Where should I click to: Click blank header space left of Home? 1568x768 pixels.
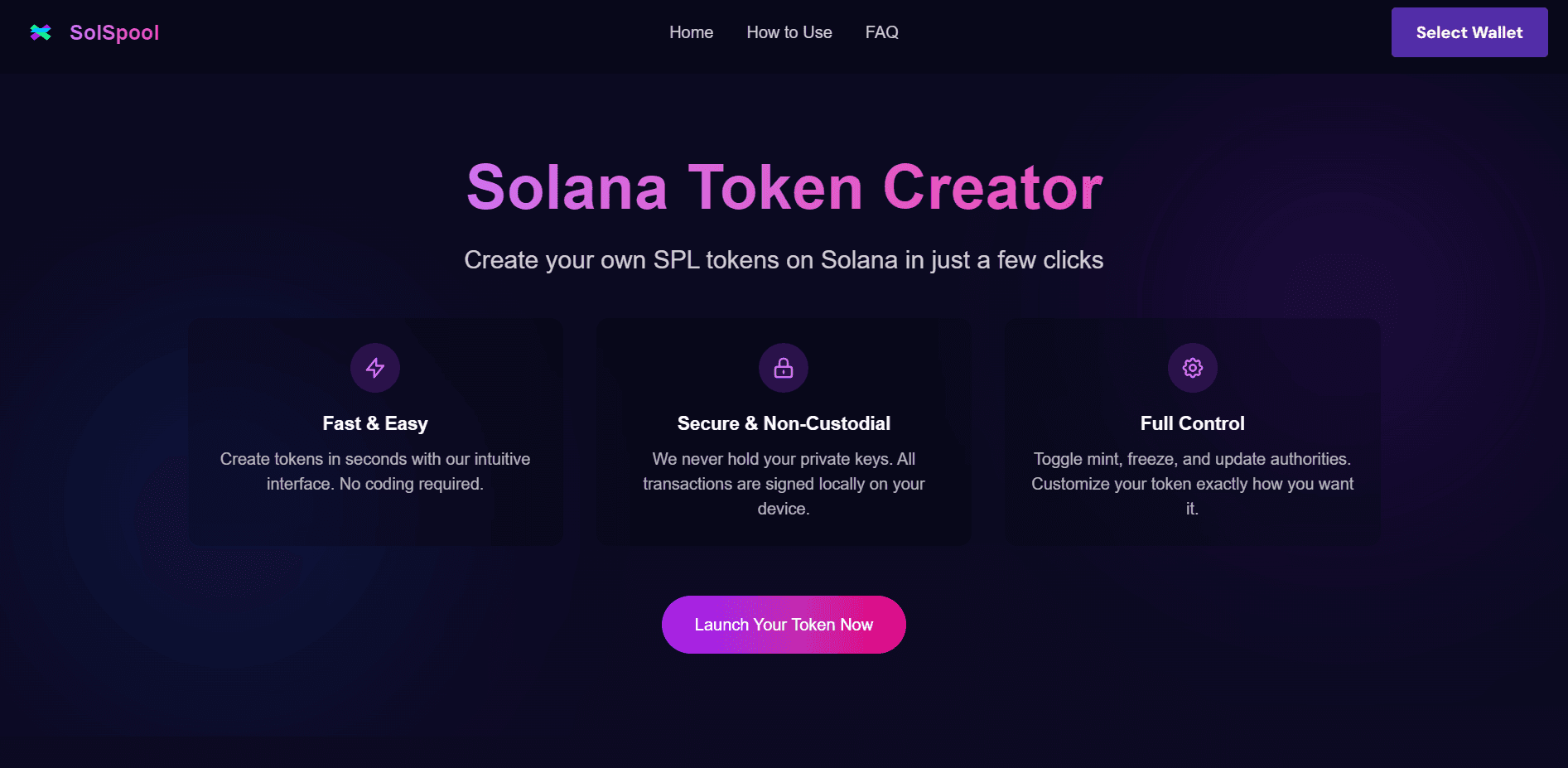414,33
